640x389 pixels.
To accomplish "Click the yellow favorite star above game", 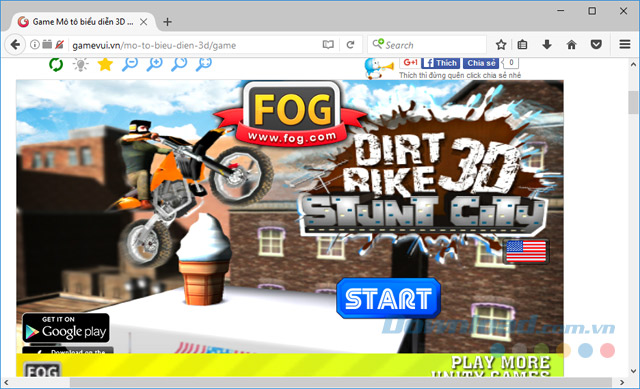I will pos(105,64).
